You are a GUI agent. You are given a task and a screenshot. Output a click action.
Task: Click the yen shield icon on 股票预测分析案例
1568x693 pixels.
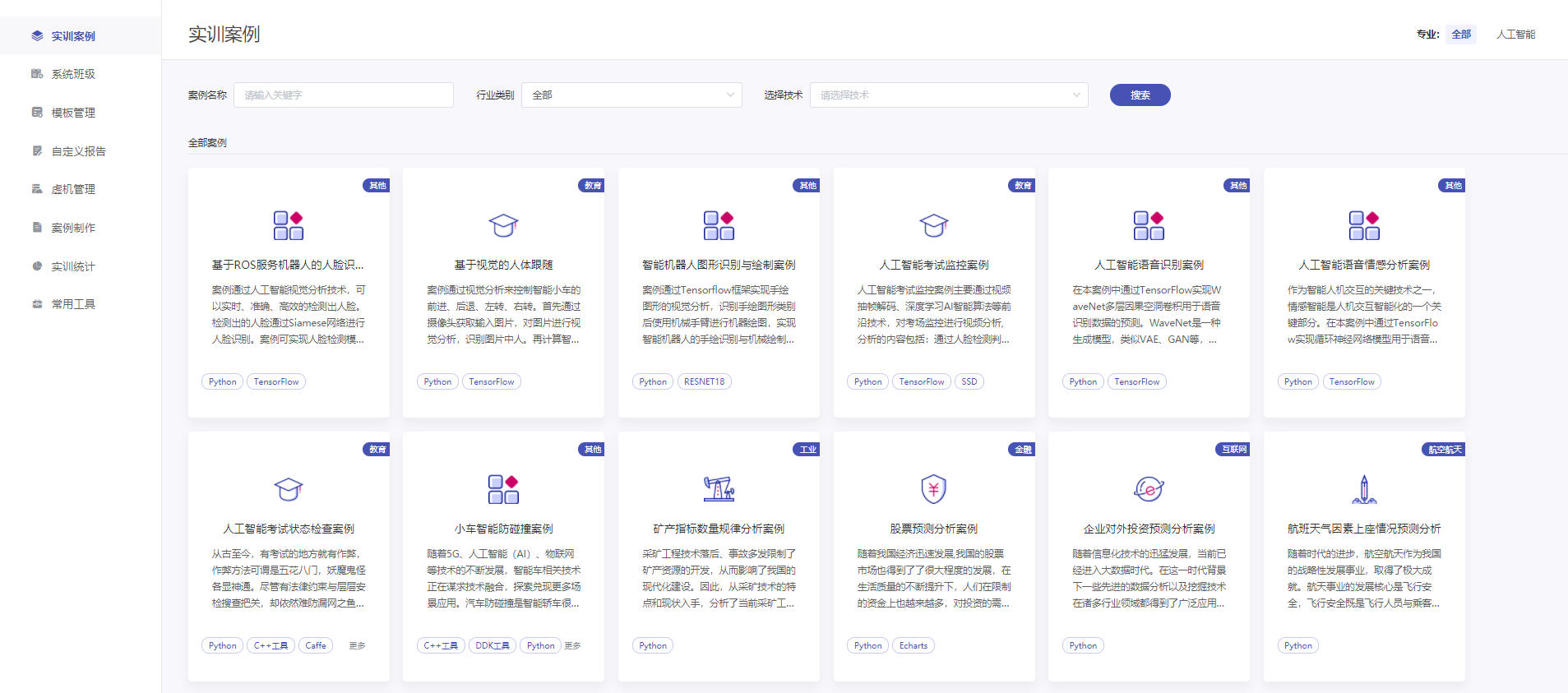point(933,488)
